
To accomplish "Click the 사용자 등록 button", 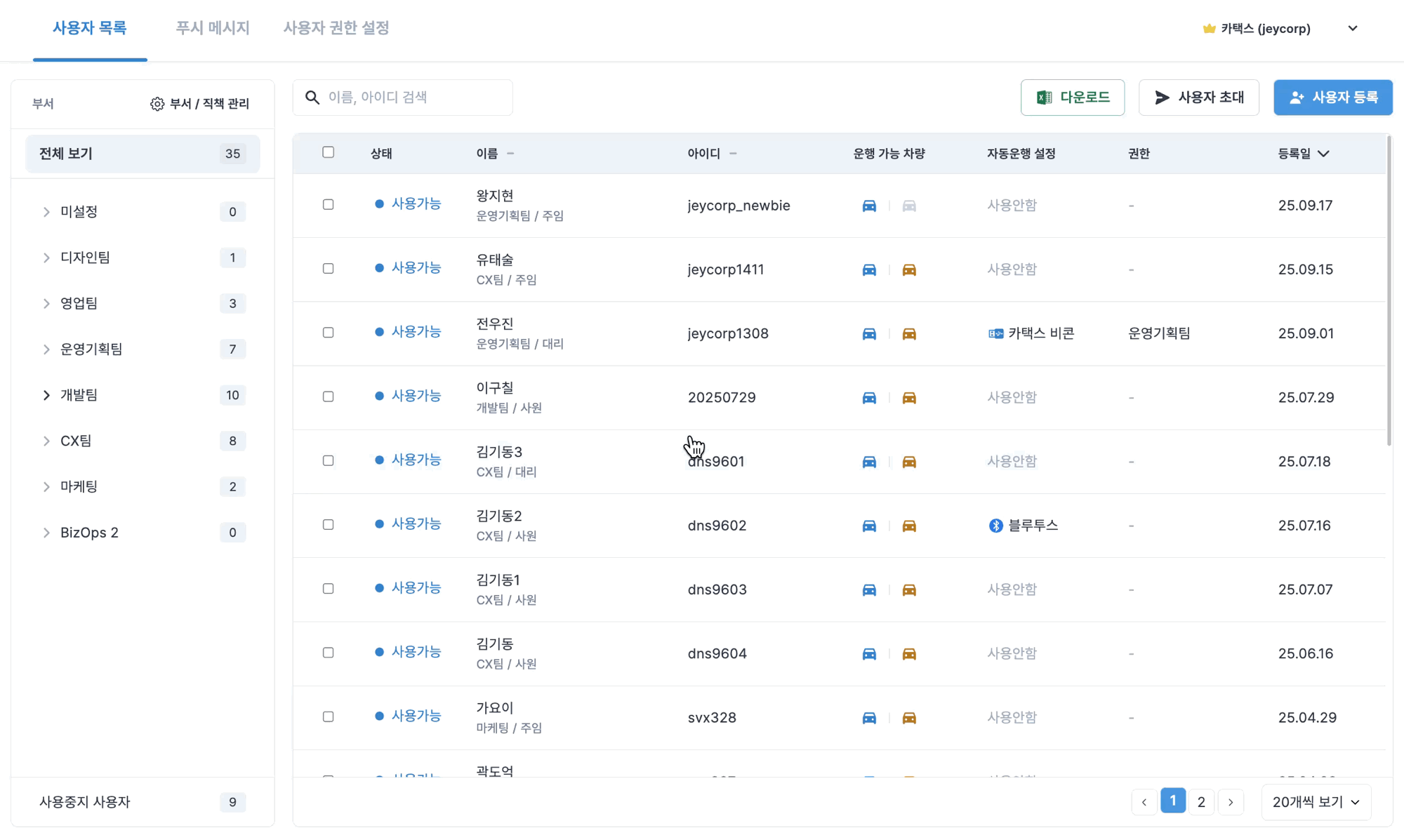I will [1332, 98].
